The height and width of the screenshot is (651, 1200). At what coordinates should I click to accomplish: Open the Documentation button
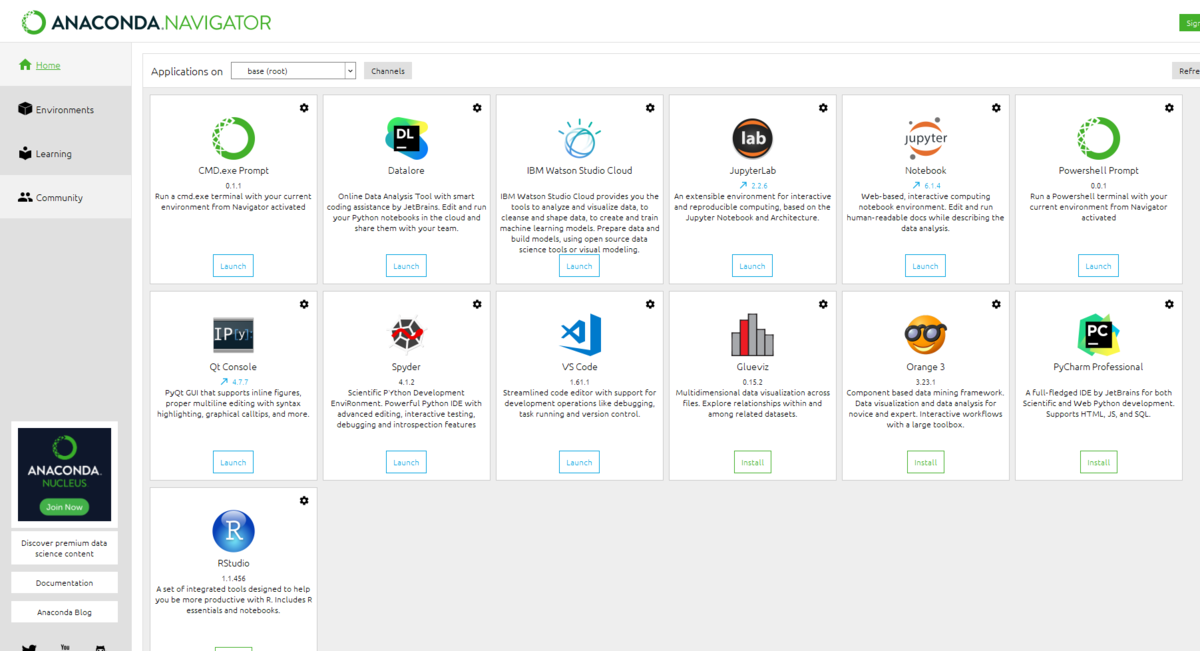coord(64,583)
